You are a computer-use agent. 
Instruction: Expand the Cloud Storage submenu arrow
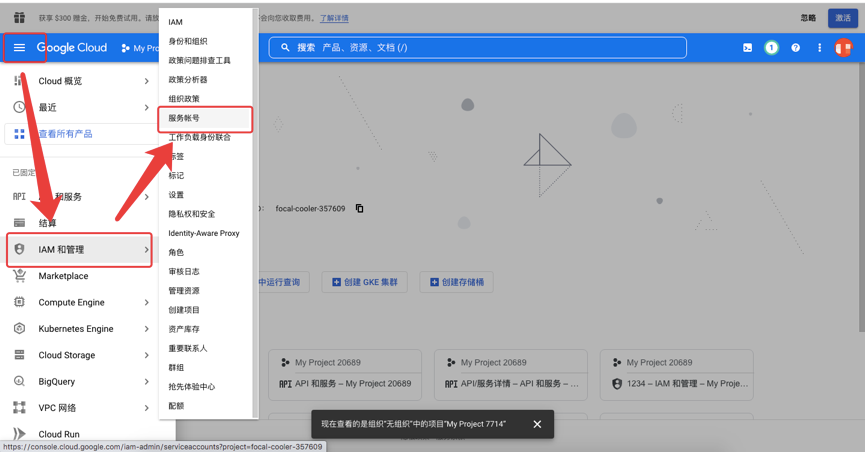coord(146,355)
